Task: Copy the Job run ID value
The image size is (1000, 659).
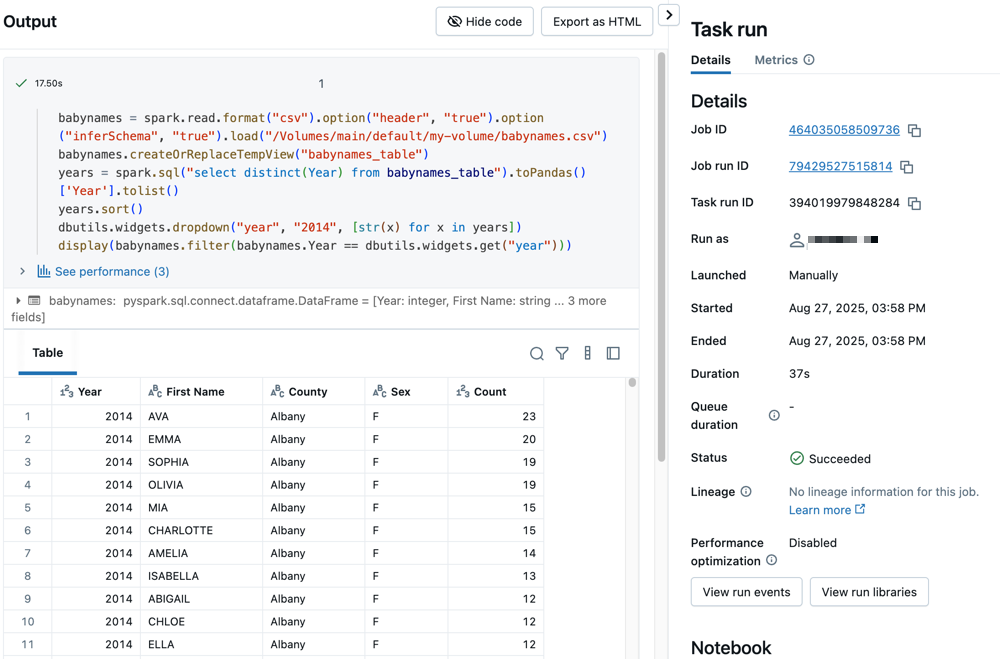Action: [906, 167]
